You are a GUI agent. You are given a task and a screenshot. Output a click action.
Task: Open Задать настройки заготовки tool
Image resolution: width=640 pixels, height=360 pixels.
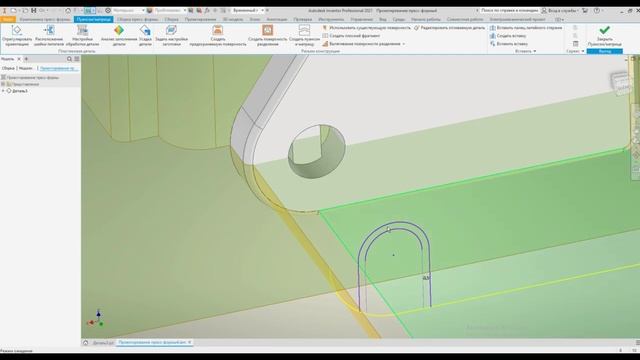point(171,35)
